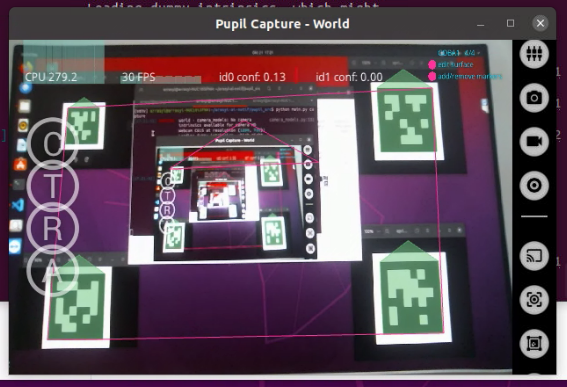Screen dimensions: 567x387
Task: Open the calibration focus-frame icon
Action: click(534, 299)
